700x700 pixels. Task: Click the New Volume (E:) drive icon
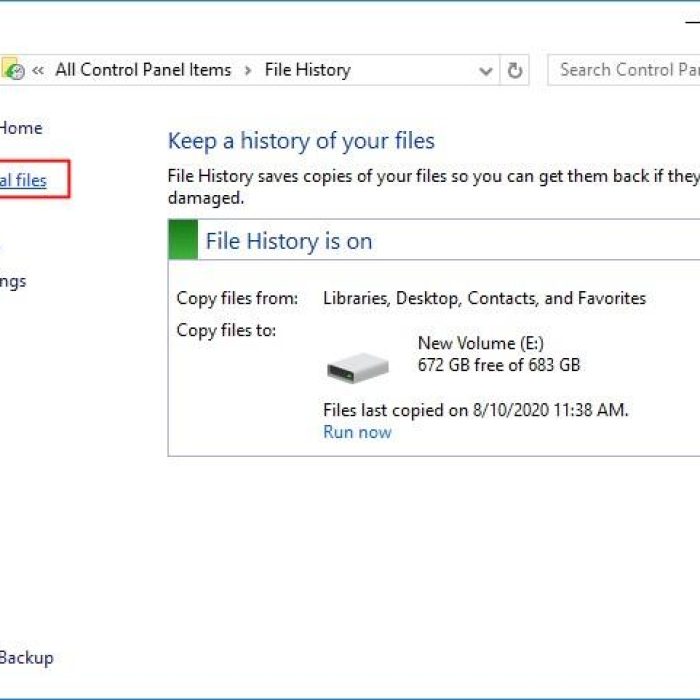[357, 368]
